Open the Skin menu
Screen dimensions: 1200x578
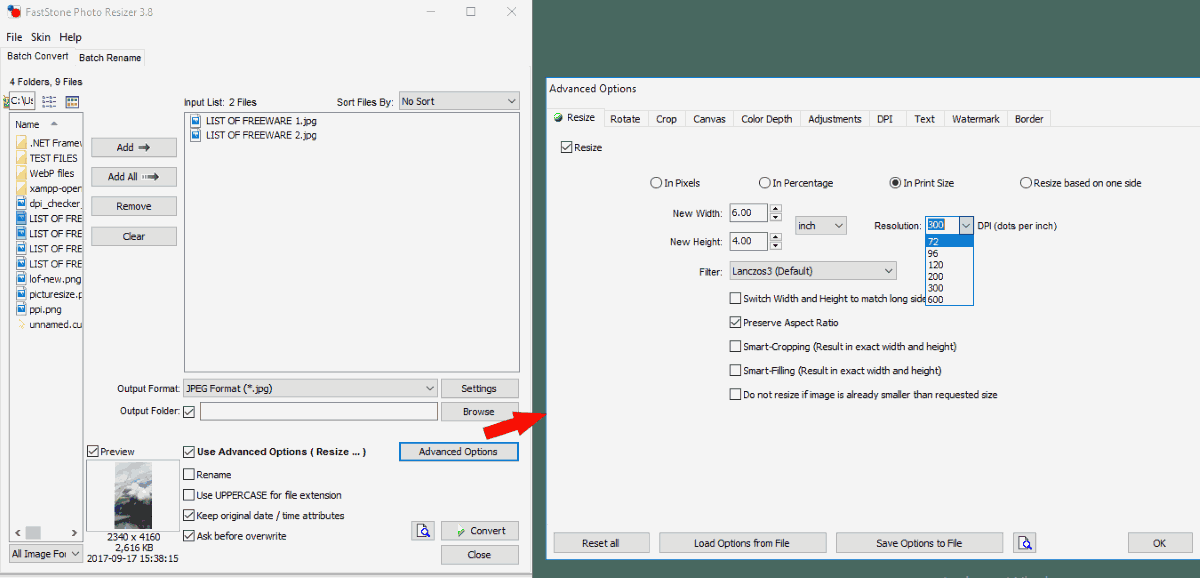click(x=41, y=37)
